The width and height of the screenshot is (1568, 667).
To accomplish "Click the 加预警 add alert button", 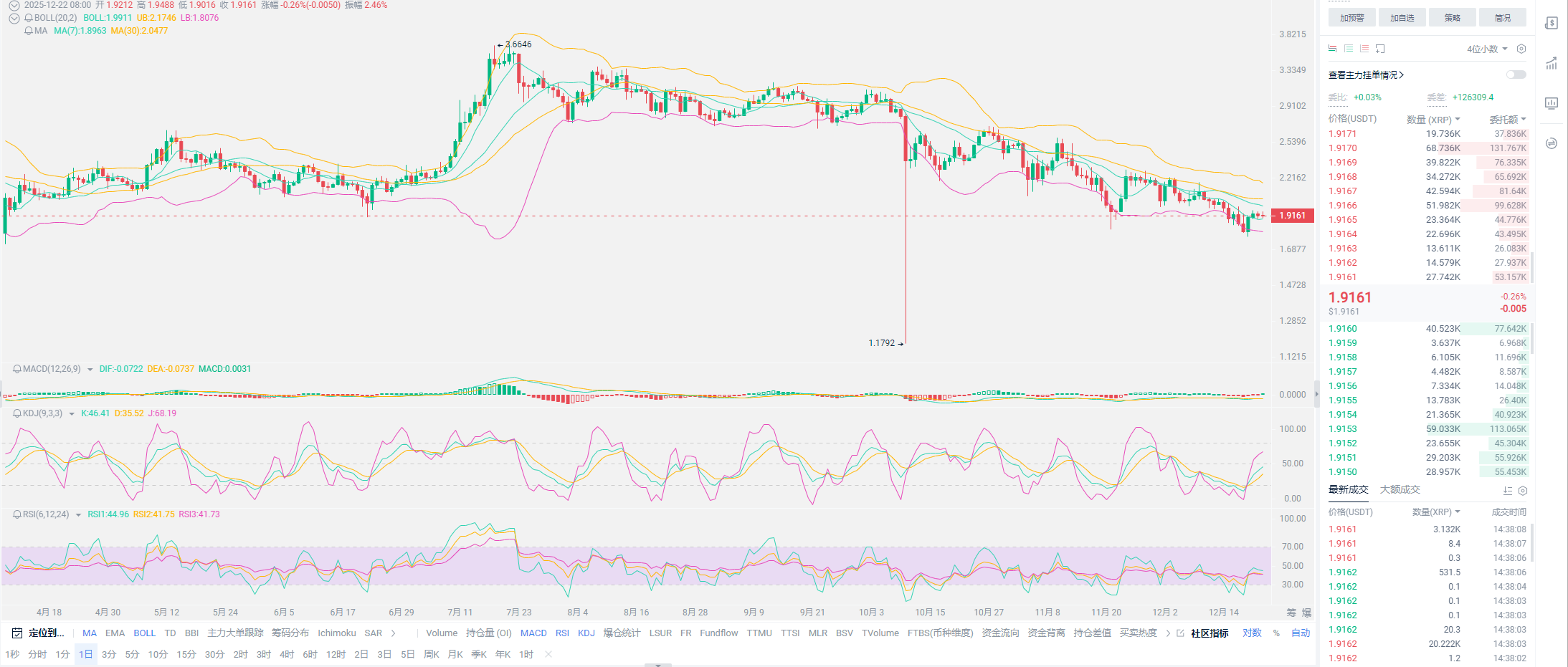I will point(1351,18).
